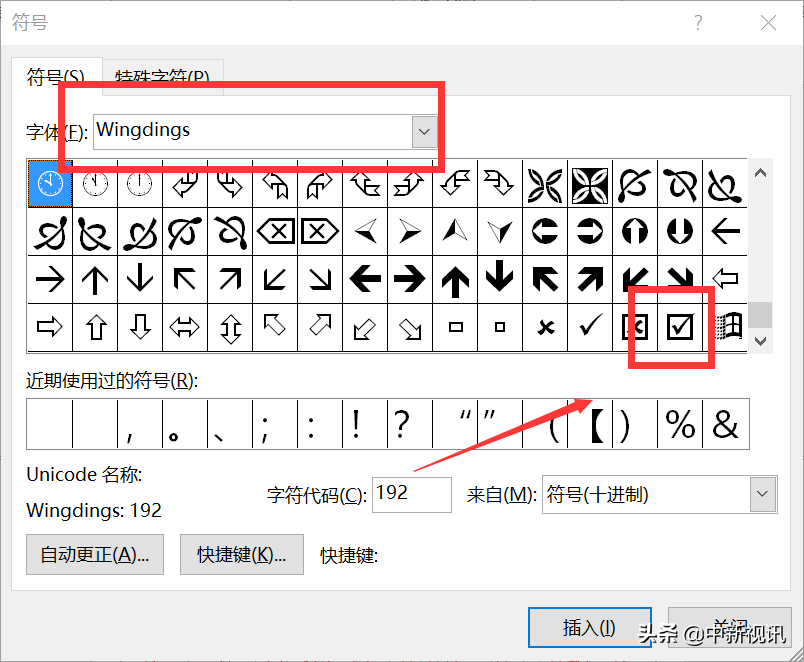The image size is (804, 662).
Task: Click the character code field showing 192
Action: click(412, 494)
